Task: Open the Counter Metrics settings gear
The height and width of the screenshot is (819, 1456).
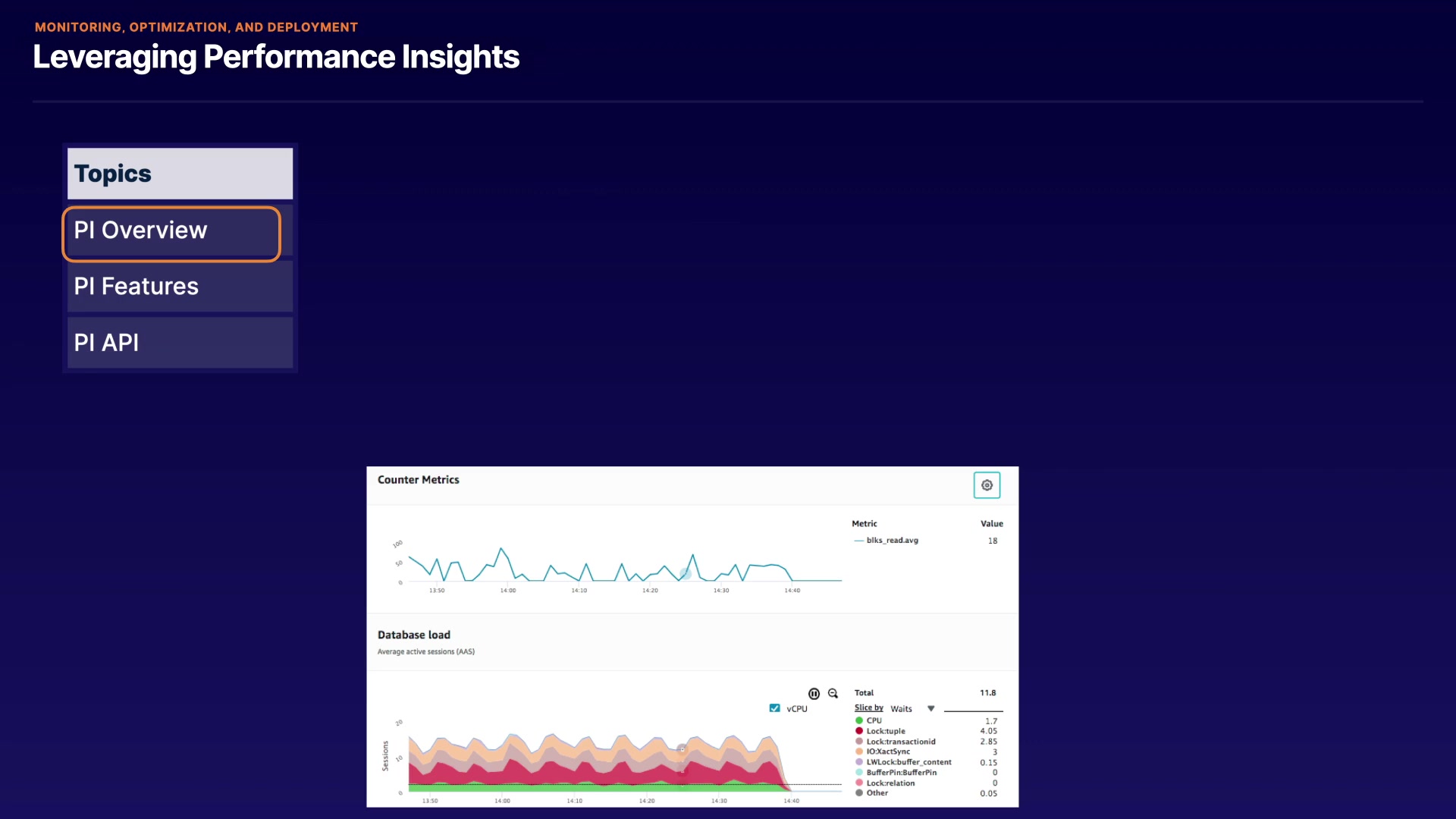Action: pos(987,485)
